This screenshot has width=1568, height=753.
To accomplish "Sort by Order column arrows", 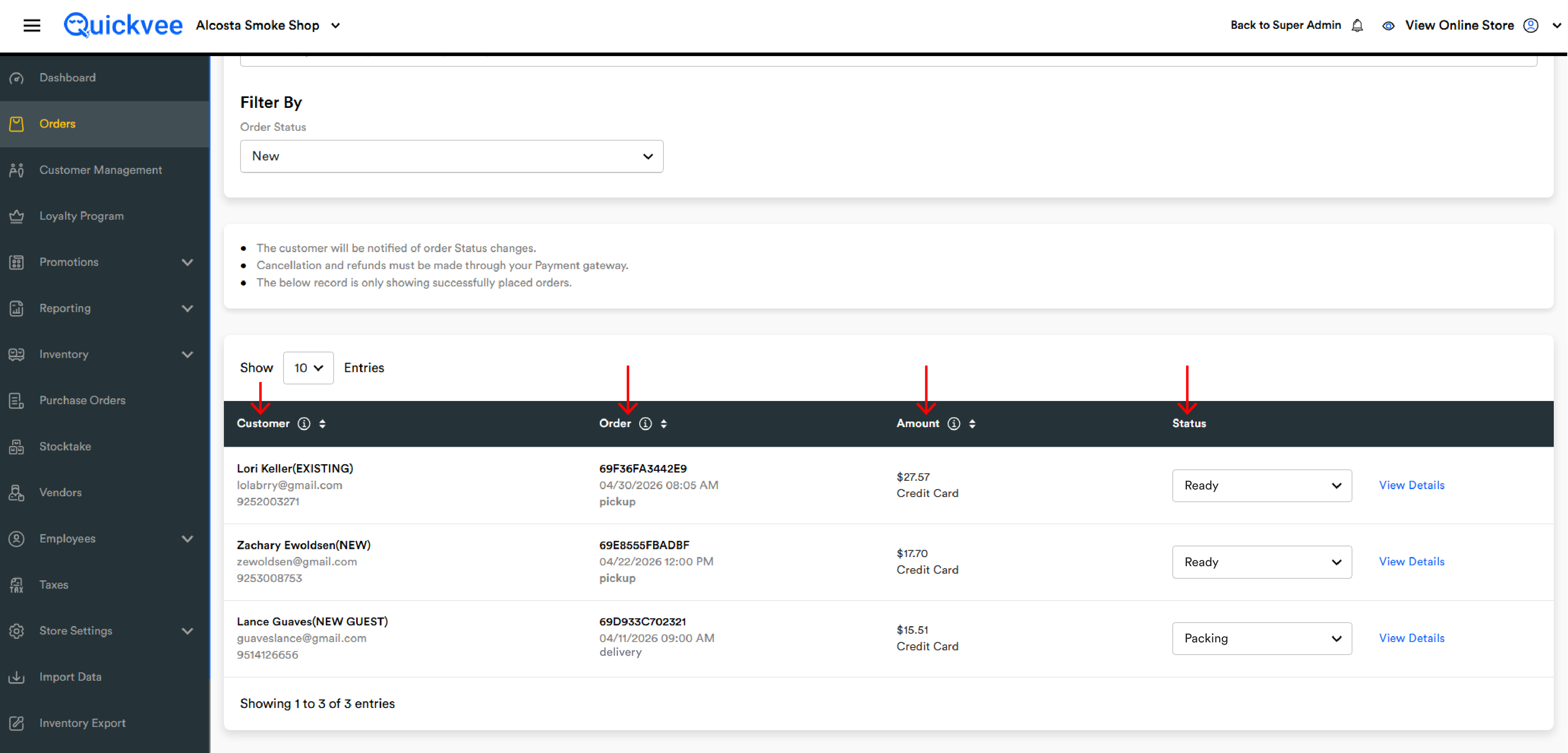I will point(663,424).
